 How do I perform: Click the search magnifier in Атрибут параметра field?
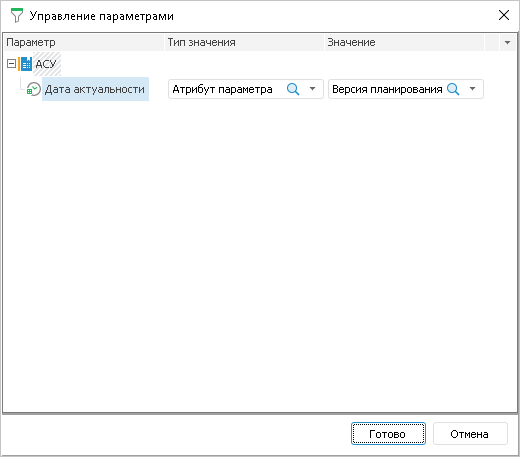[293, 89]
